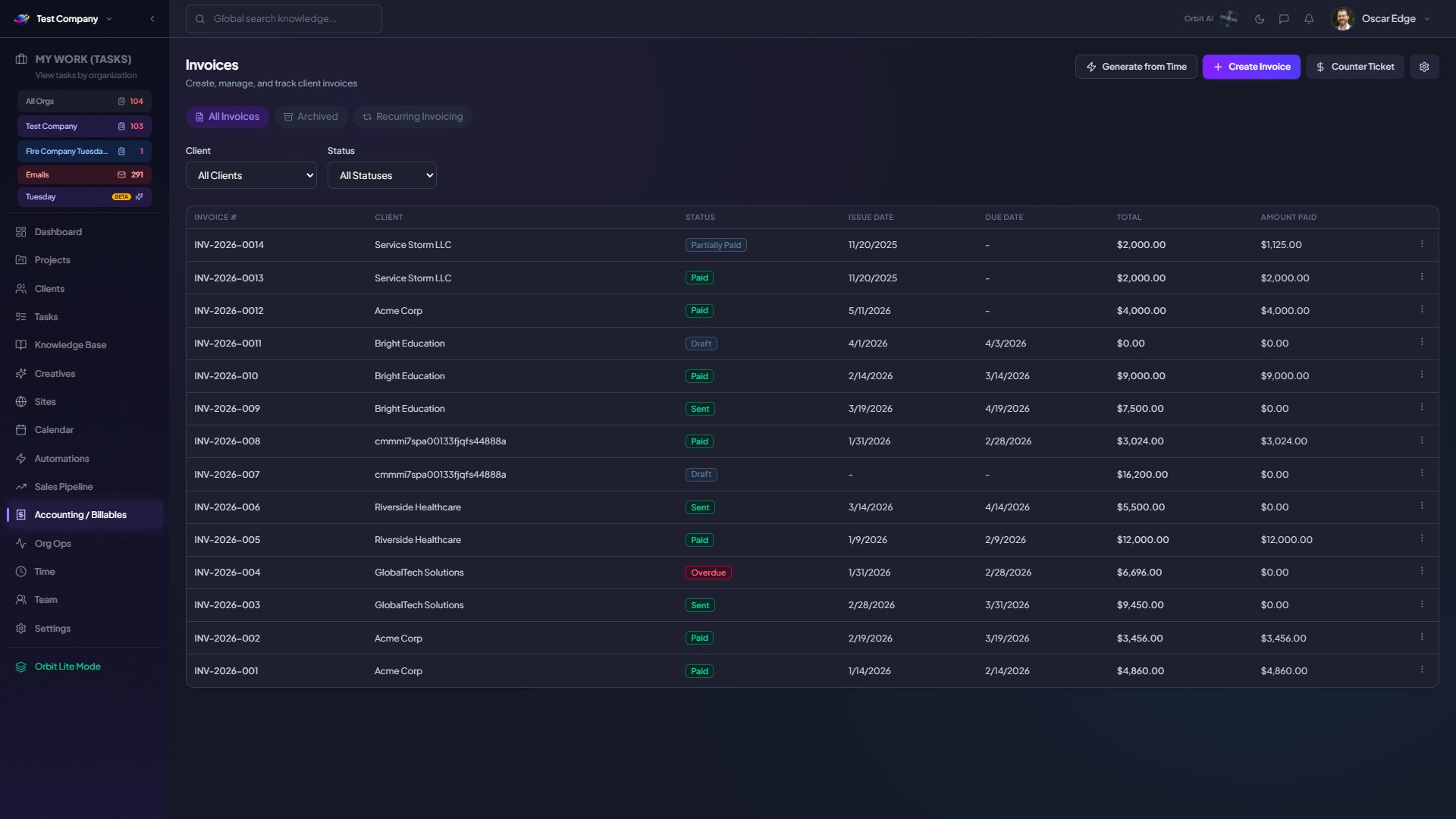Expand the Test Company organization switcher
This screenshot has height=819, width=1456.
tap(108, 19)
